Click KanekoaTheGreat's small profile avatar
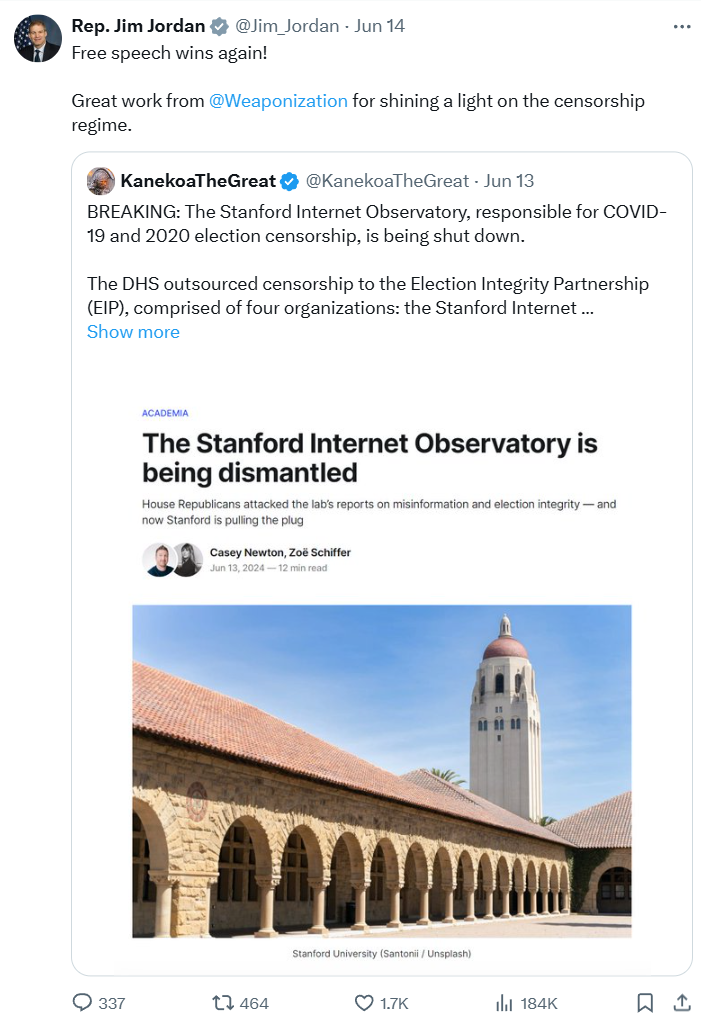 pos(101,181)
